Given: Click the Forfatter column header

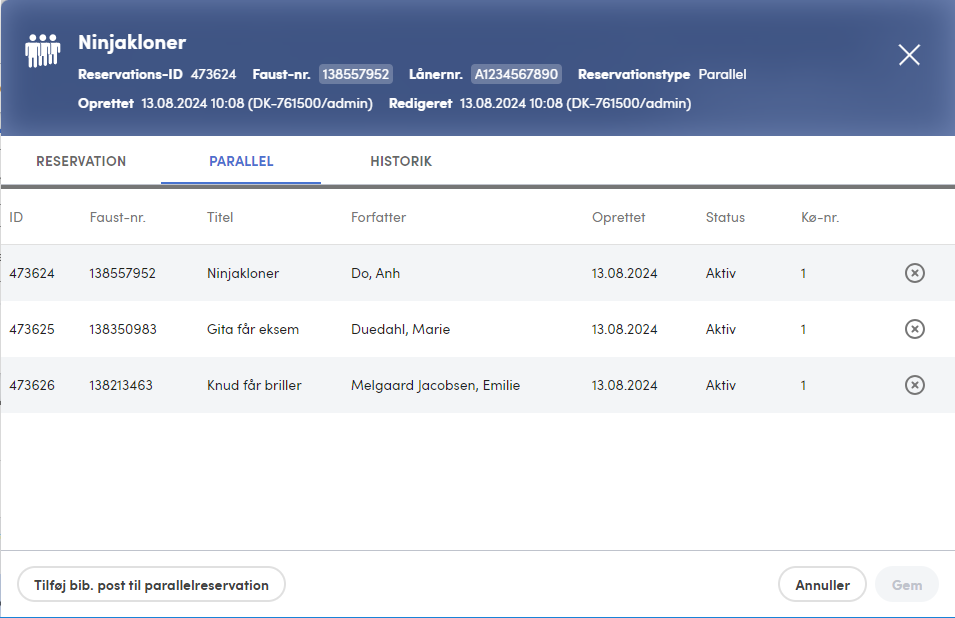Looking at the screenshot, I should 378,217.
